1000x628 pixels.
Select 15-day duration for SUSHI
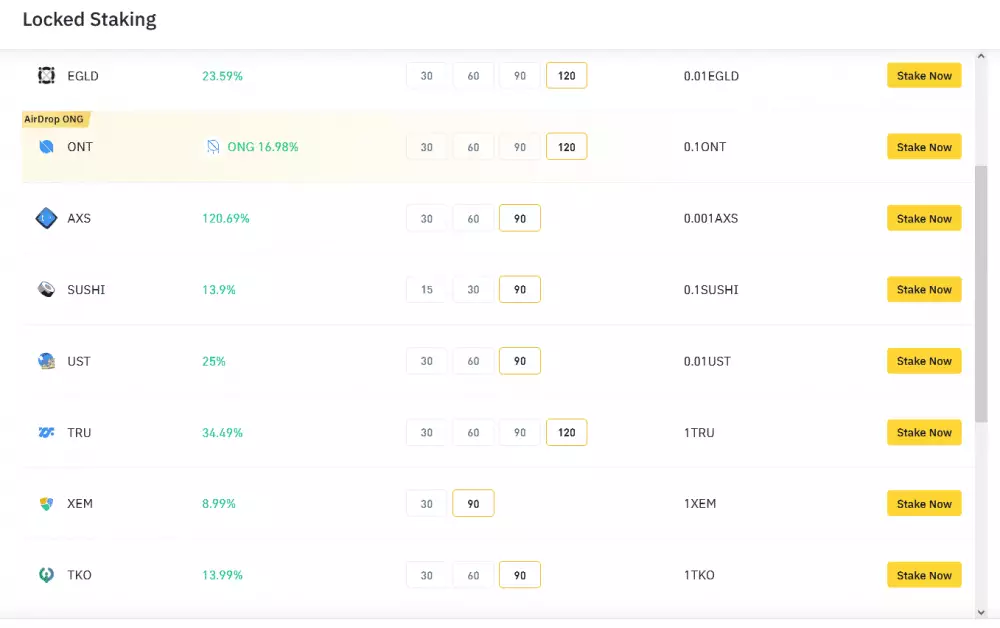(427, 290)
